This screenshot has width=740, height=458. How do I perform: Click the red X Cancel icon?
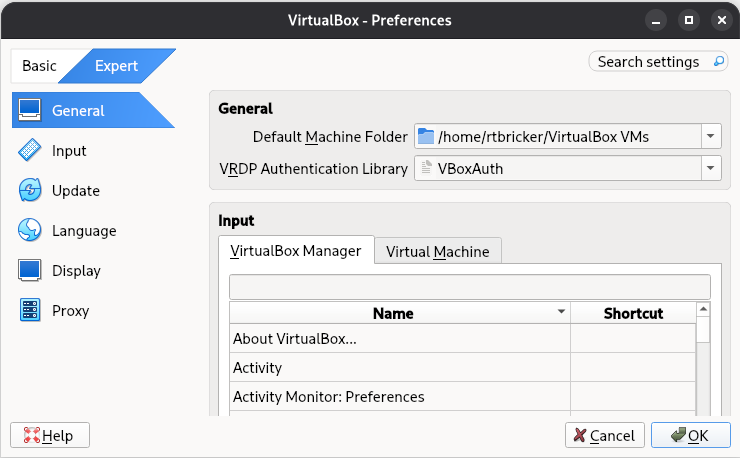click(580, 435)
